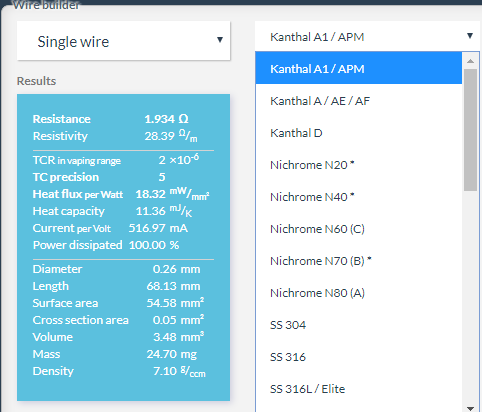Choose SS 316L / Elite option
This screenshot has width=482, height=412.
(x=359, y=388)
